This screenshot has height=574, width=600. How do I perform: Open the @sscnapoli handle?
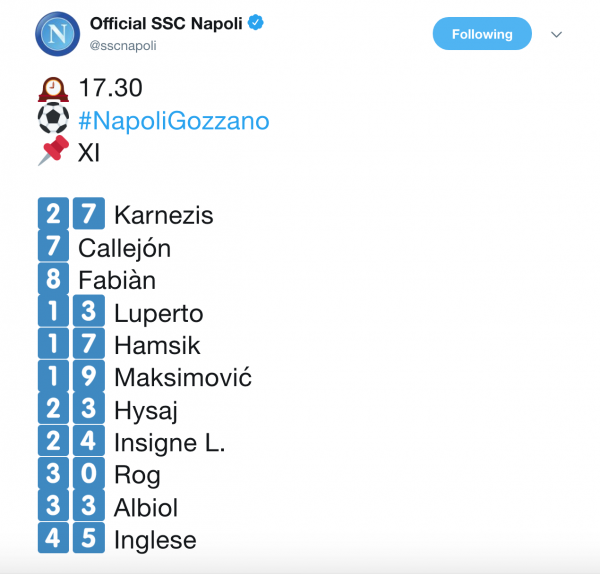pyautogui.click(x=123, y=45)
